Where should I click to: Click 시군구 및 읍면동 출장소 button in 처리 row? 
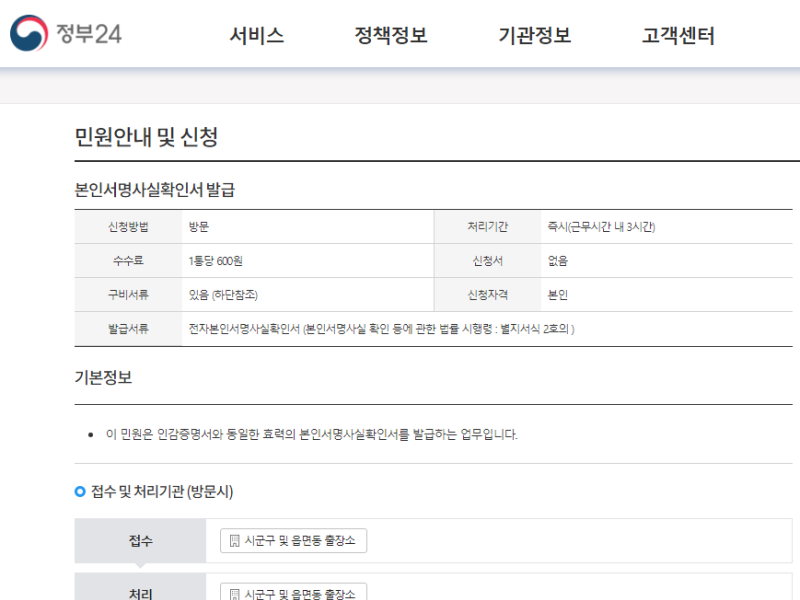click(293, 592)
